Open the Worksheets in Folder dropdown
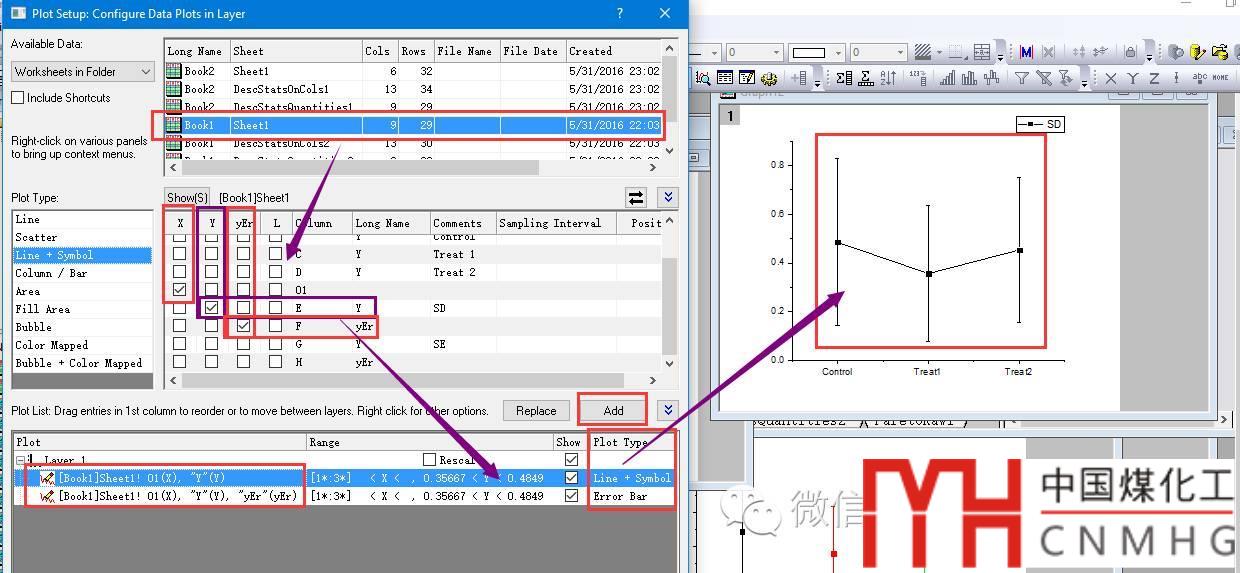Viewport: 1240px width, 573px height. tap(82, 72)
